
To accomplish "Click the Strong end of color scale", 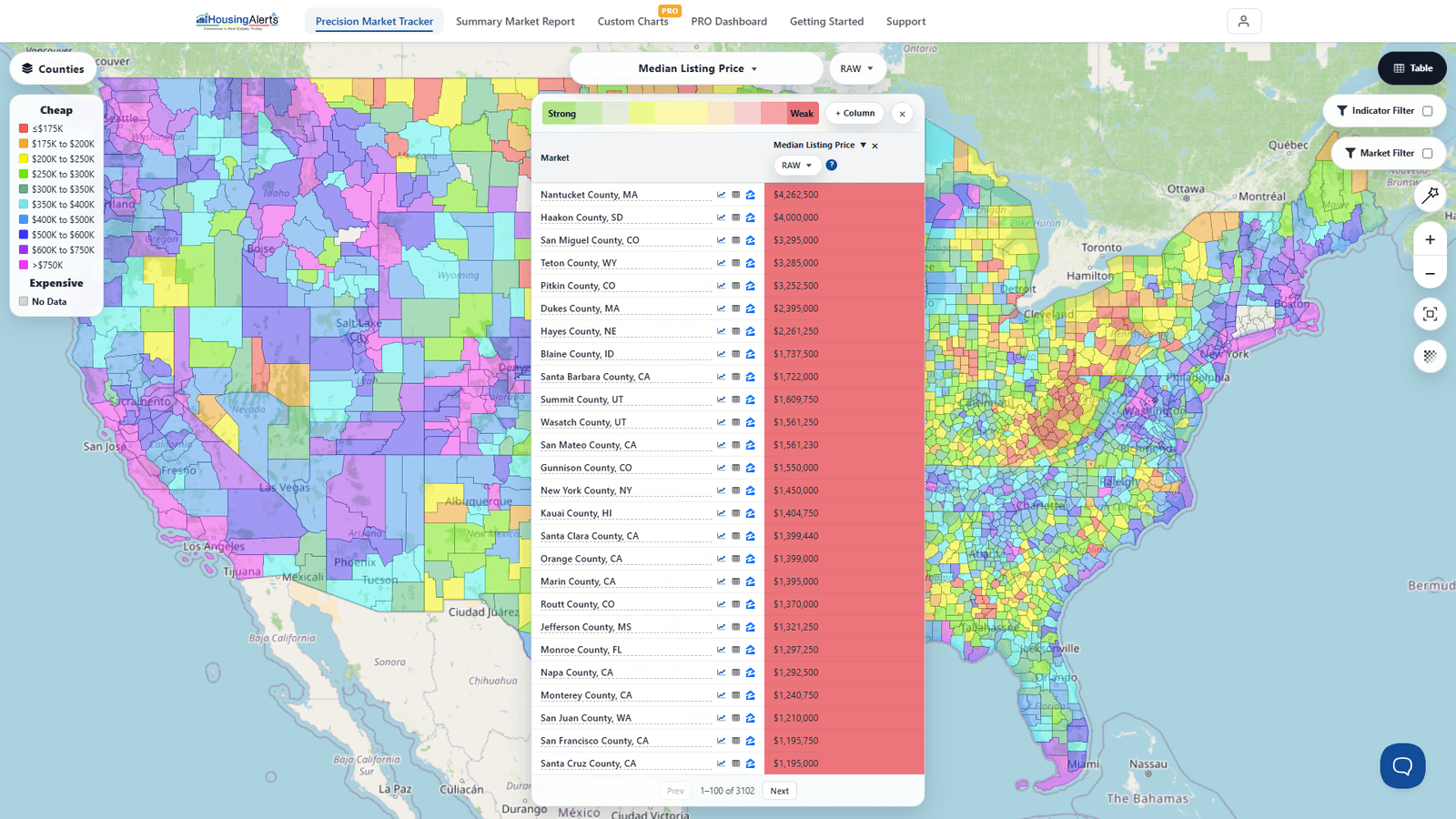I will tap(561, 114).
